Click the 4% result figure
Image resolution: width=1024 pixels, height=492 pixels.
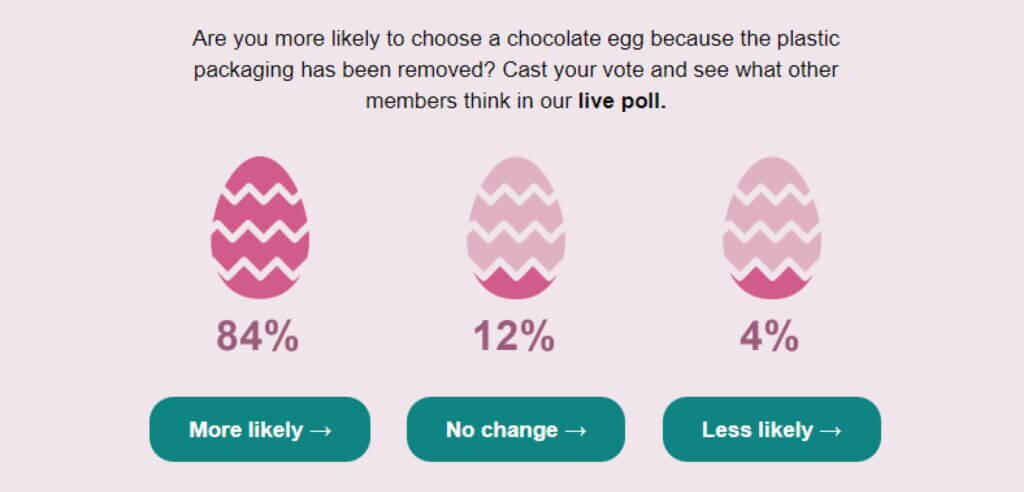click(x=769, y=337)
